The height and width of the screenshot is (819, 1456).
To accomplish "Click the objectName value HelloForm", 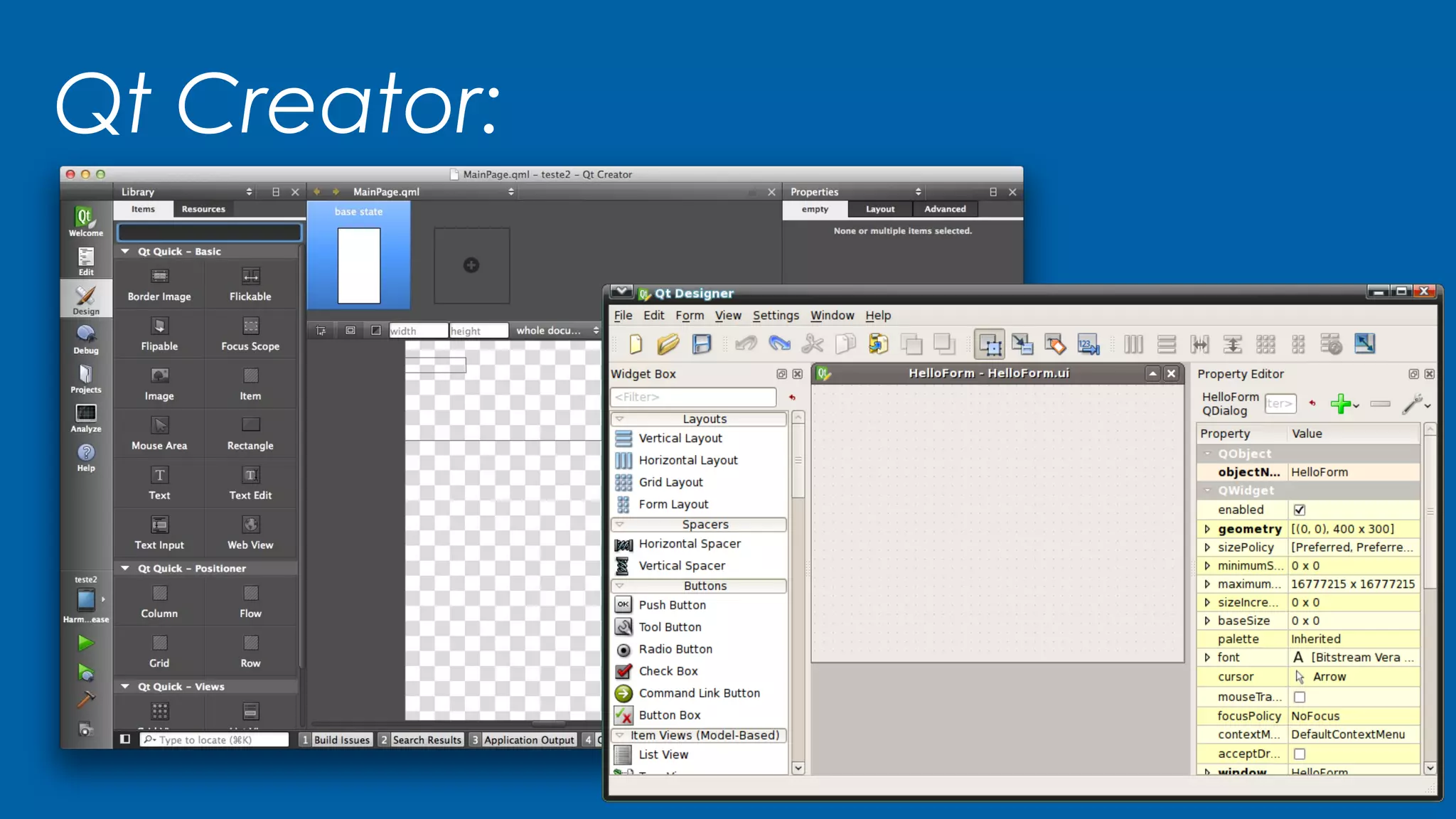I will point(1354,472).
